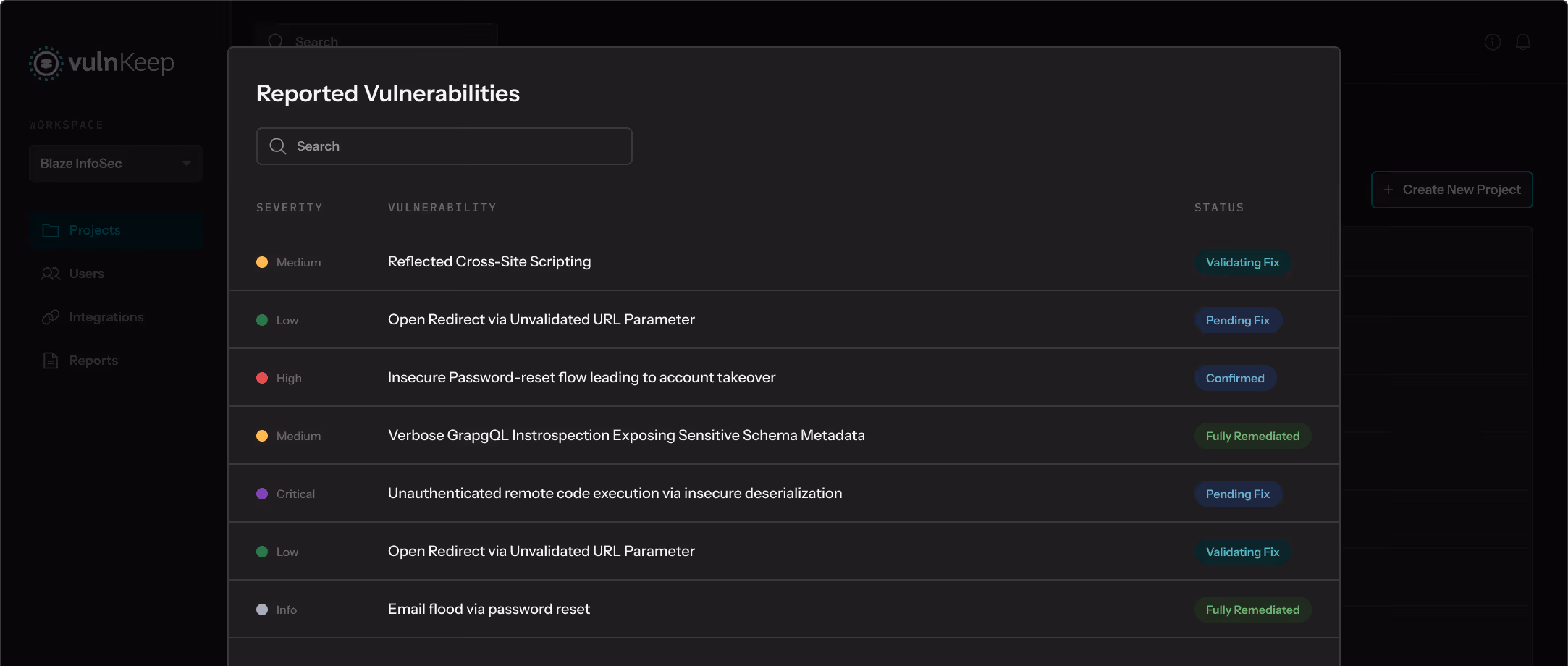Select the Reports menu item
The height and width of the screenshot is (666, 1568).
tap(116, 361)
